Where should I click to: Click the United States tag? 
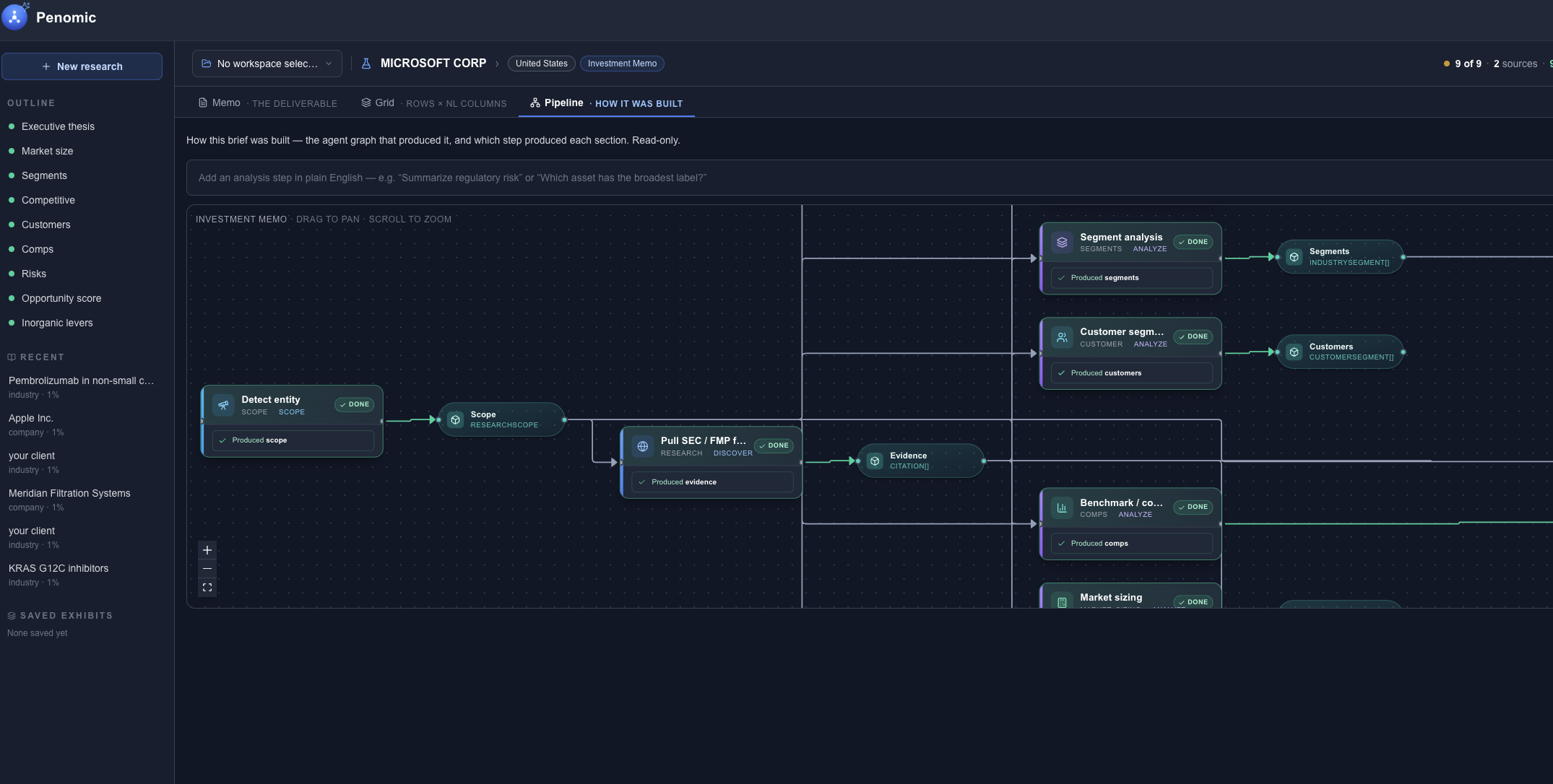pyautogui.click(x=541, y=64)
